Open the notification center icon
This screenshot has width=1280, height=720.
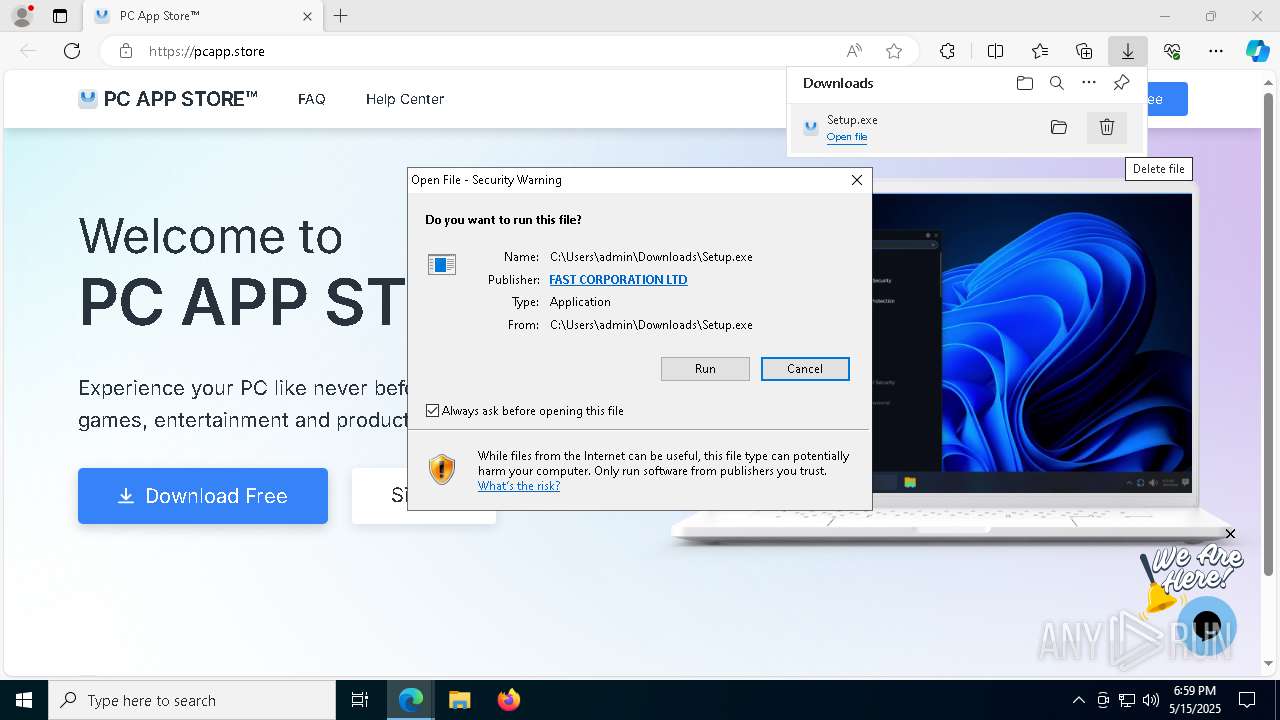point(1247,700)
